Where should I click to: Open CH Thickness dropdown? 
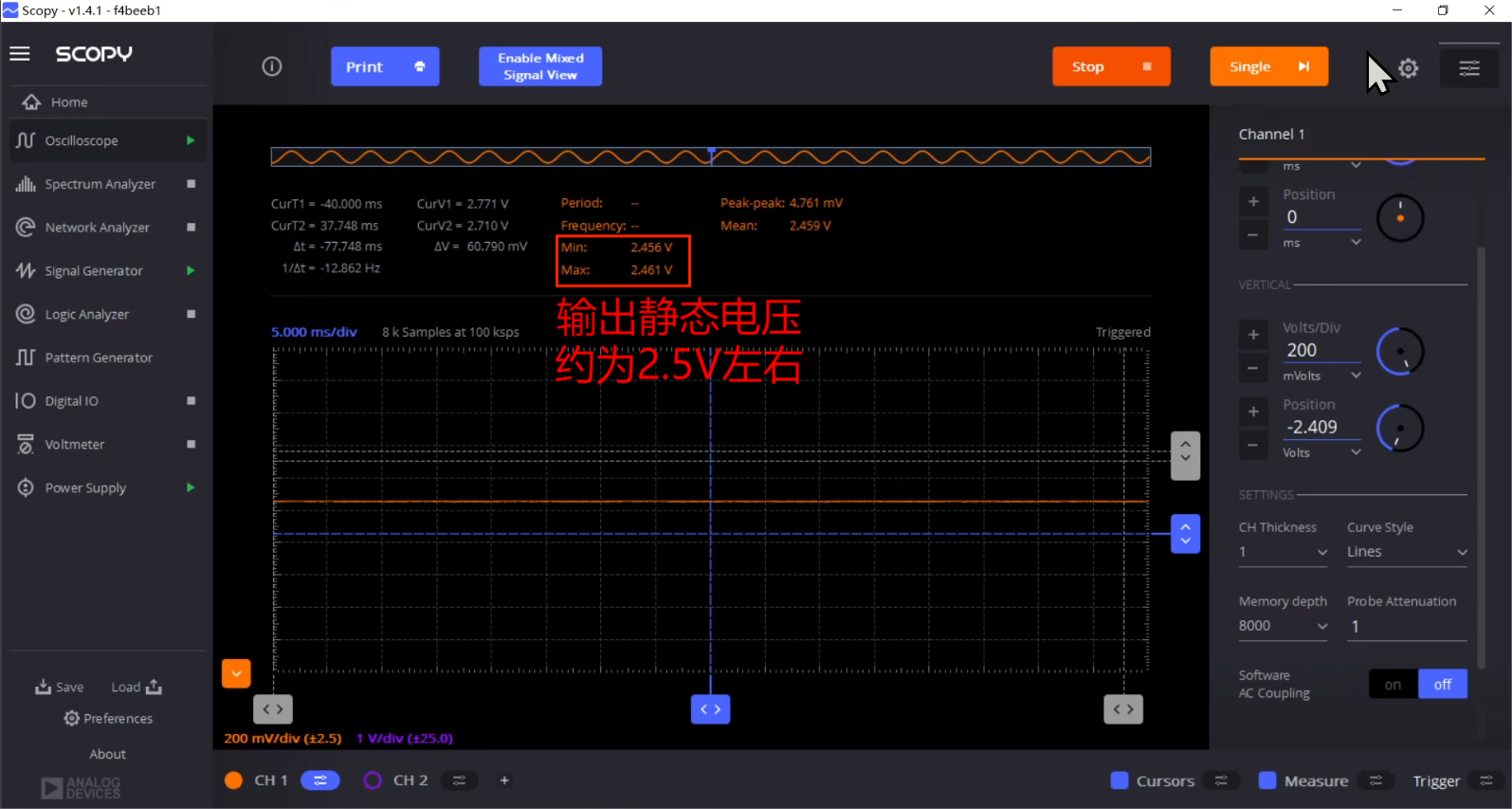1284,552
